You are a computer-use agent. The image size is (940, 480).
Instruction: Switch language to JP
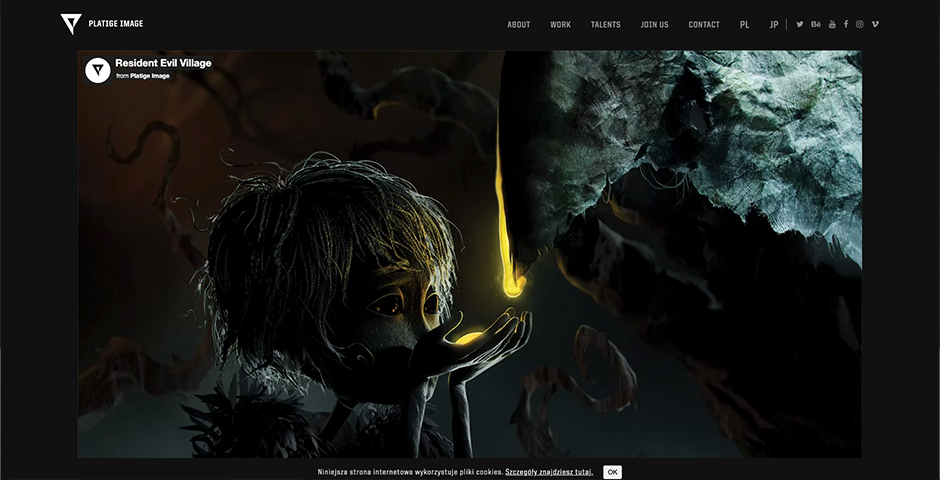(x=774, y=25)
